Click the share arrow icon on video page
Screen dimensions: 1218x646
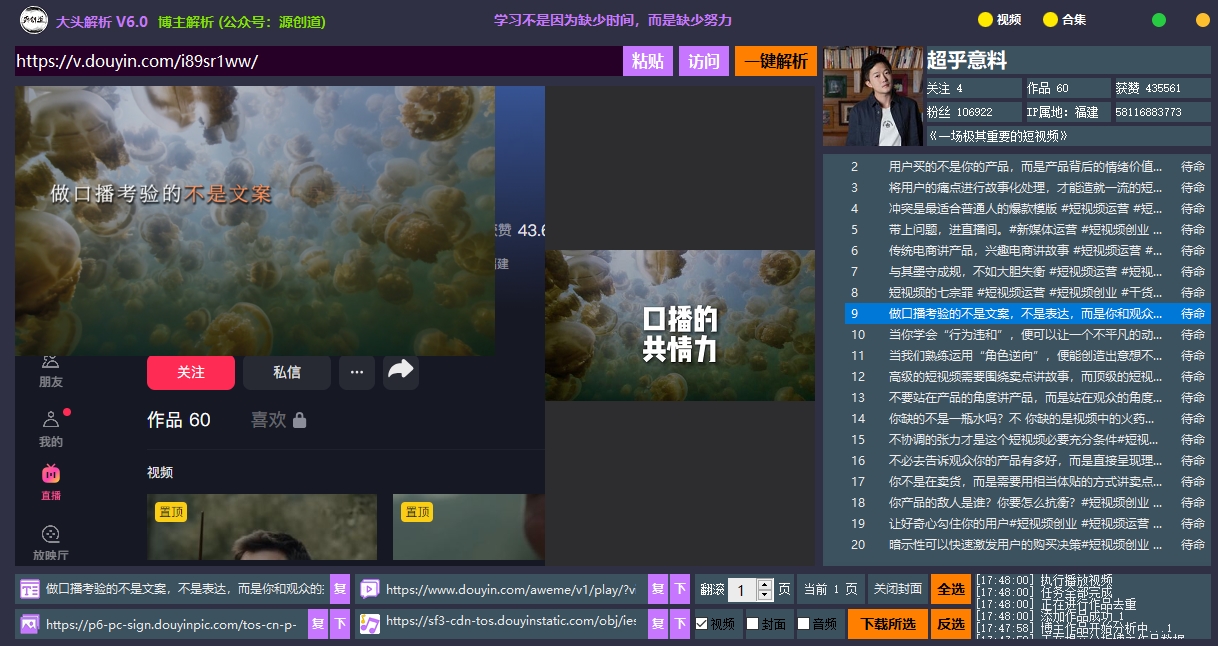(x=400, y=370)
